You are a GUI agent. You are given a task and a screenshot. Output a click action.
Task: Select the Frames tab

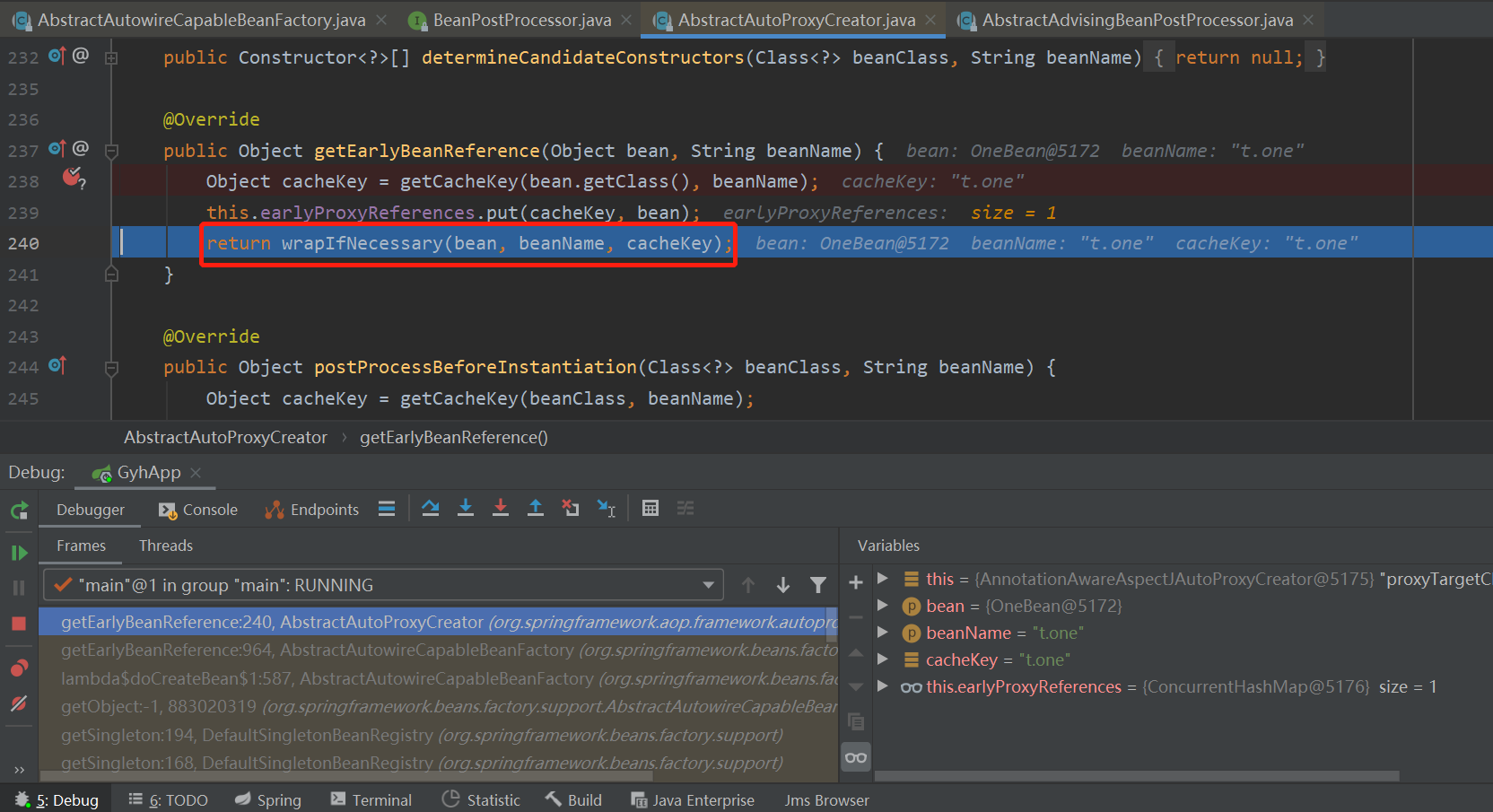point(81,546)
